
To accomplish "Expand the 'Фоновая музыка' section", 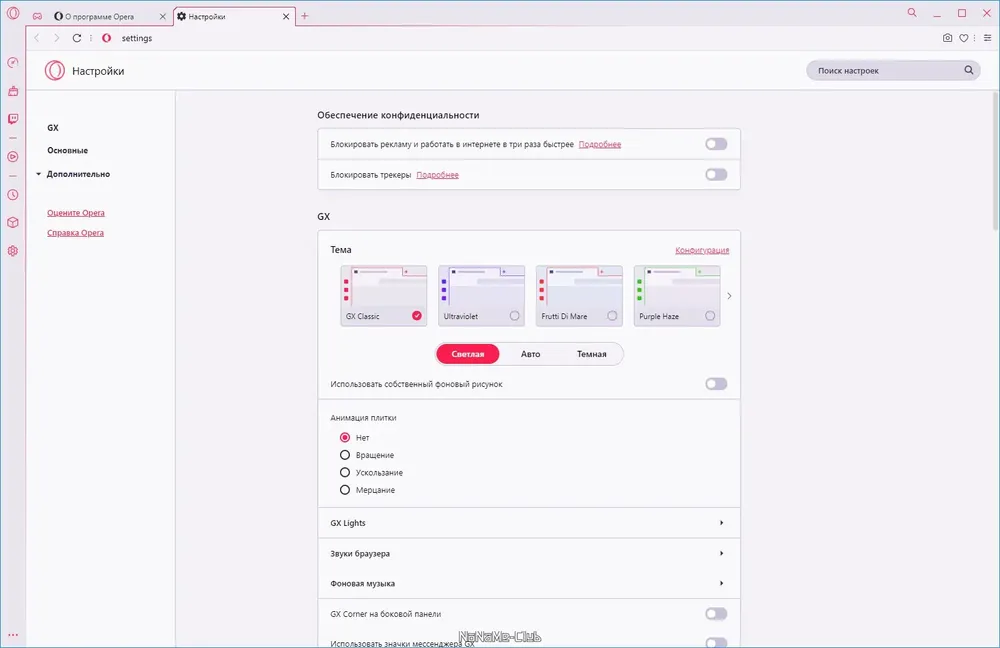I will click(529, 584).
